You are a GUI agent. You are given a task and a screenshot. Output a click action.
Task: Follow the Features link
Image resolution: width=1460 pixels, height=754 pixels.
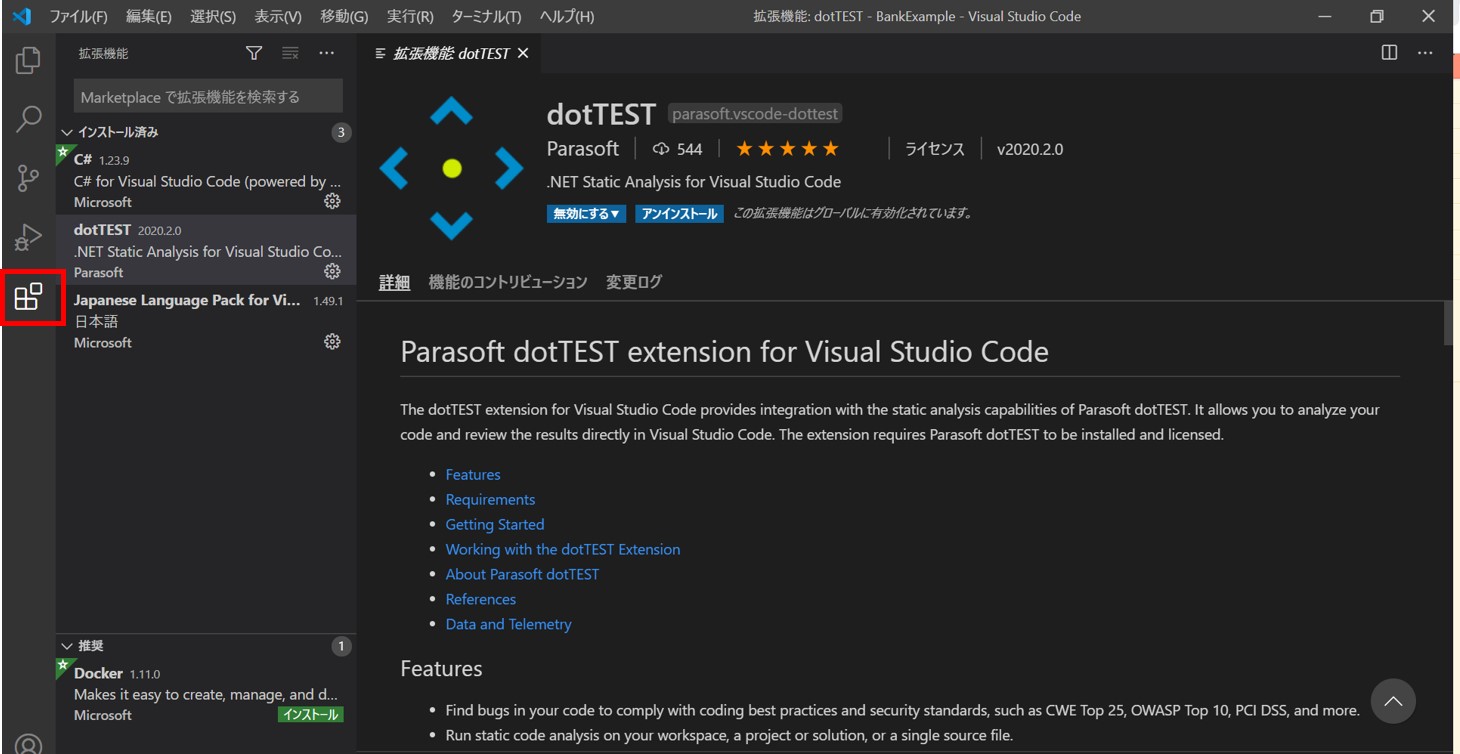[x=473, y=474]
